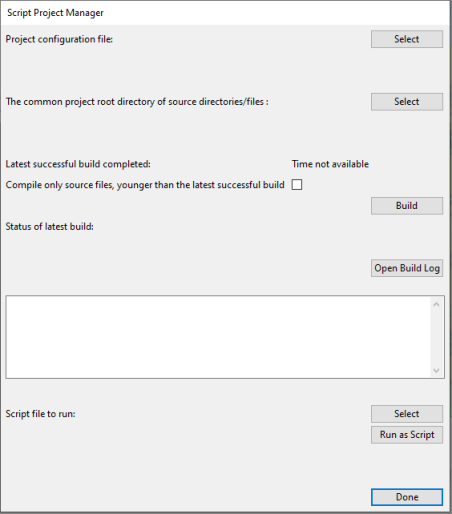Click the Compile only source files label
The height and width of the screenshot is (514, 452).
pos(145,185)
